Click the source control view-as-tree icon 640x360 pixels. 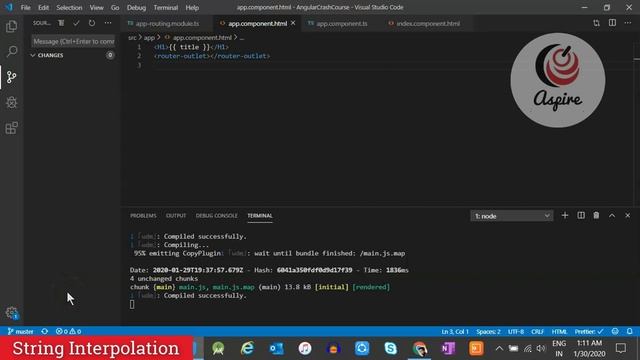pyautogui.click(x=61, y=23)
